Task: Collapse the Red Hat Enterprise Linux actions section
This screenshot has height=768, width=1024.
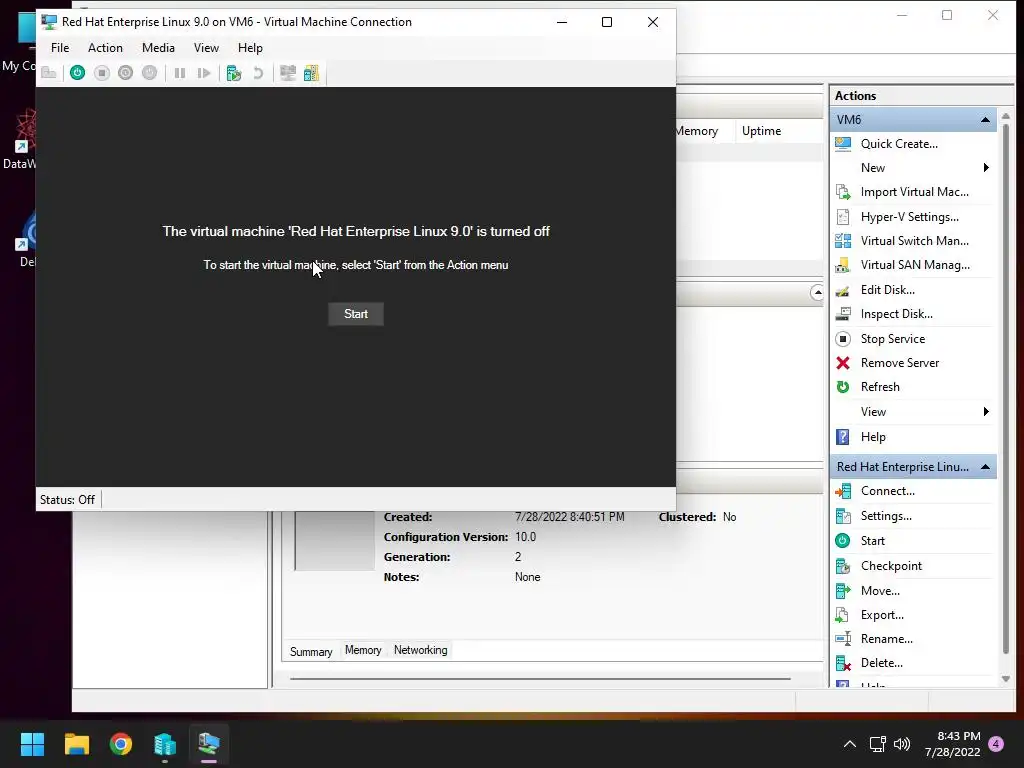Action: click(985, 467)
